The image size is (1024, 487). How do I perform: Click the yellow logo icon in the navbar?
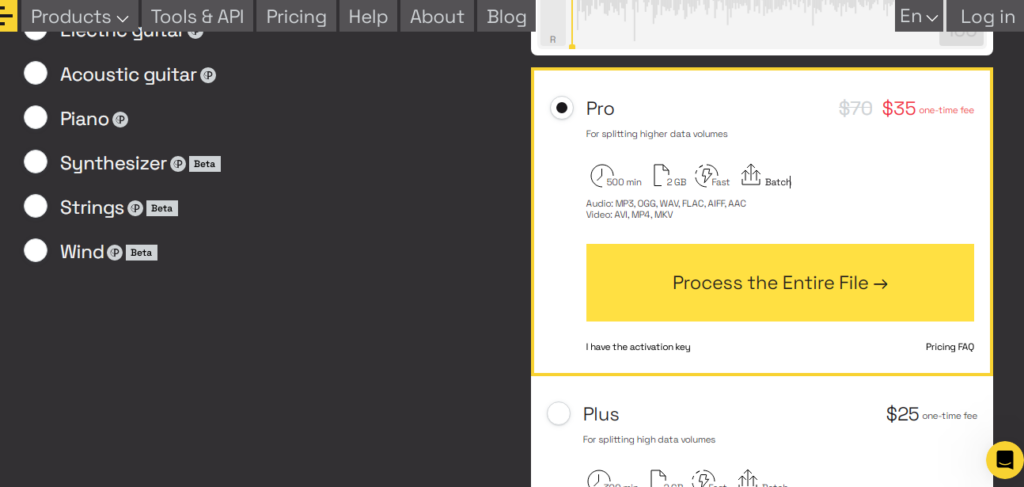click(x=8, y=17)
